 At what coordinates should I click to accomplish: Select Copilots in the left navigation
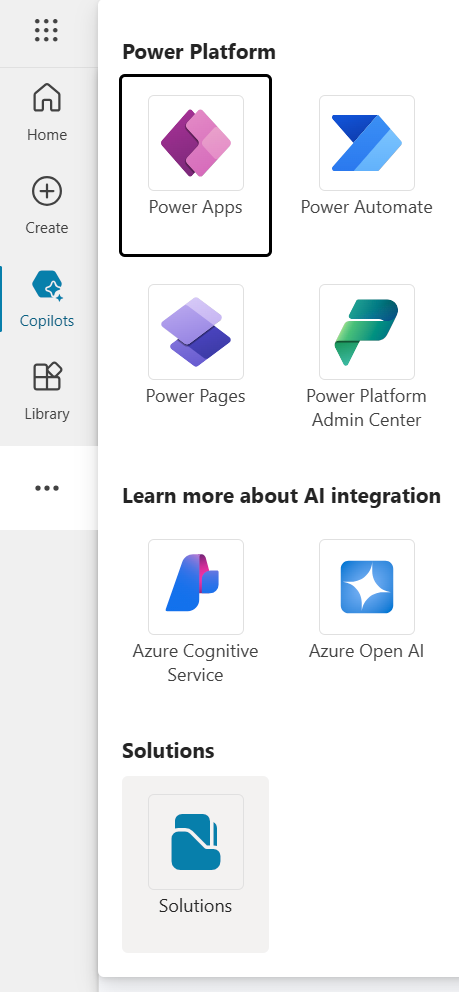47,299
